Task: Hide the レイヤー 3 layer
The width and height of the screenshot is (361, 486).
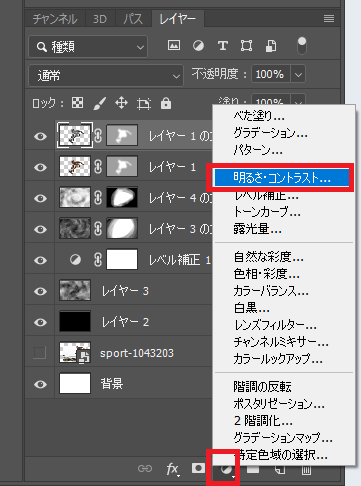Action: click(x=40, y=291)
